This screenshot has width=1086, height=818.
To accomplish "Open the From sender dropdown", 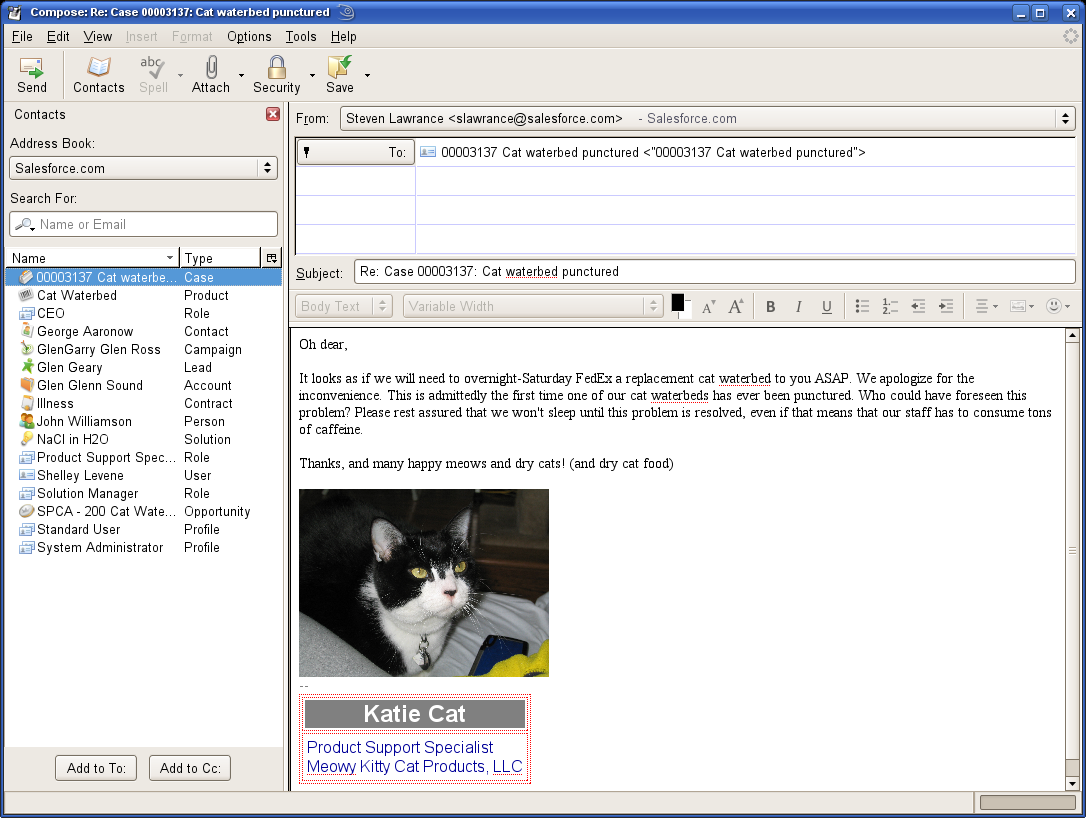I will point(707,118).
